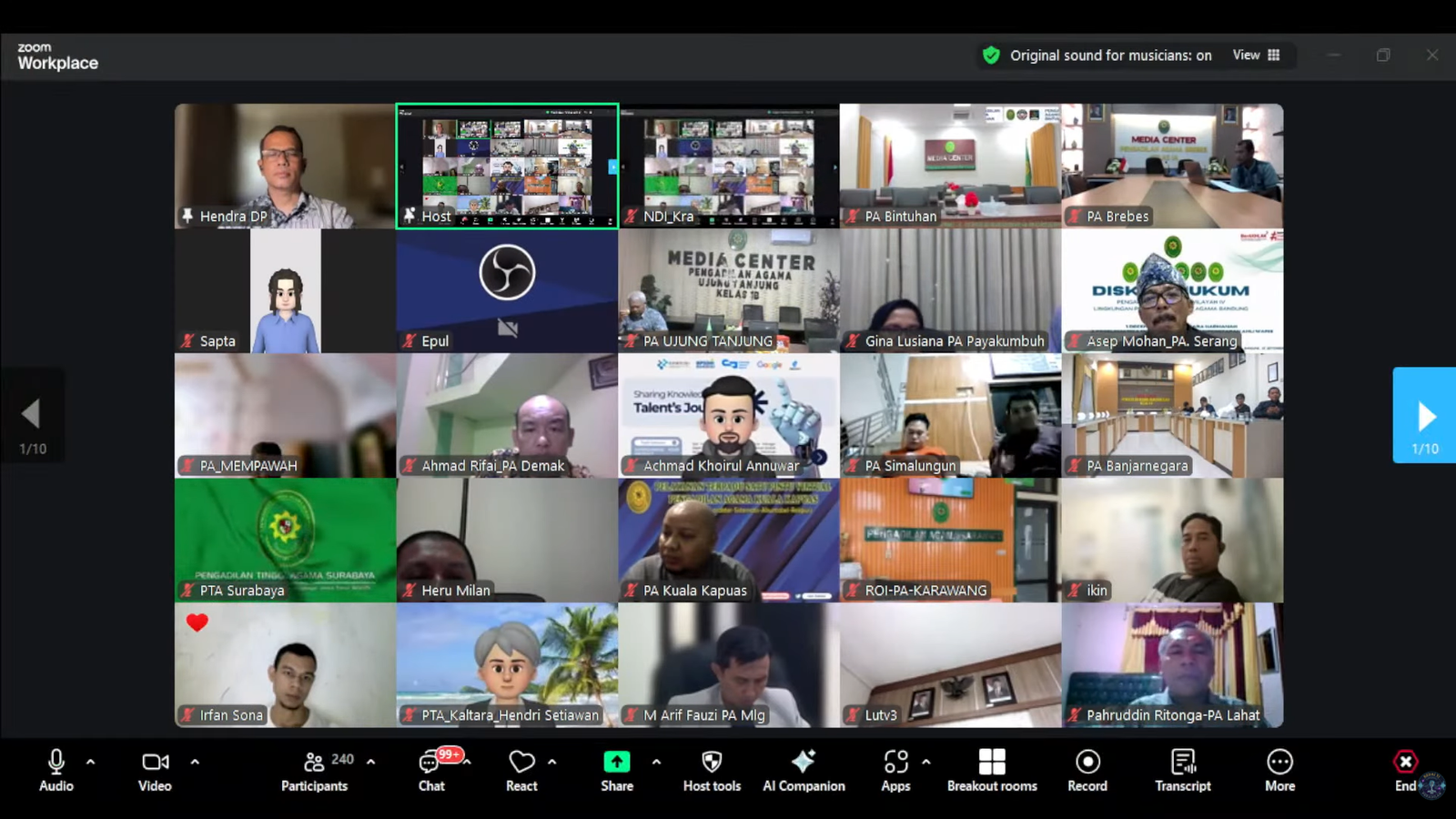This screenshot has width=1456, height=819.
Task: Expand Share options arrow
Action: click(x=656, y=762)
